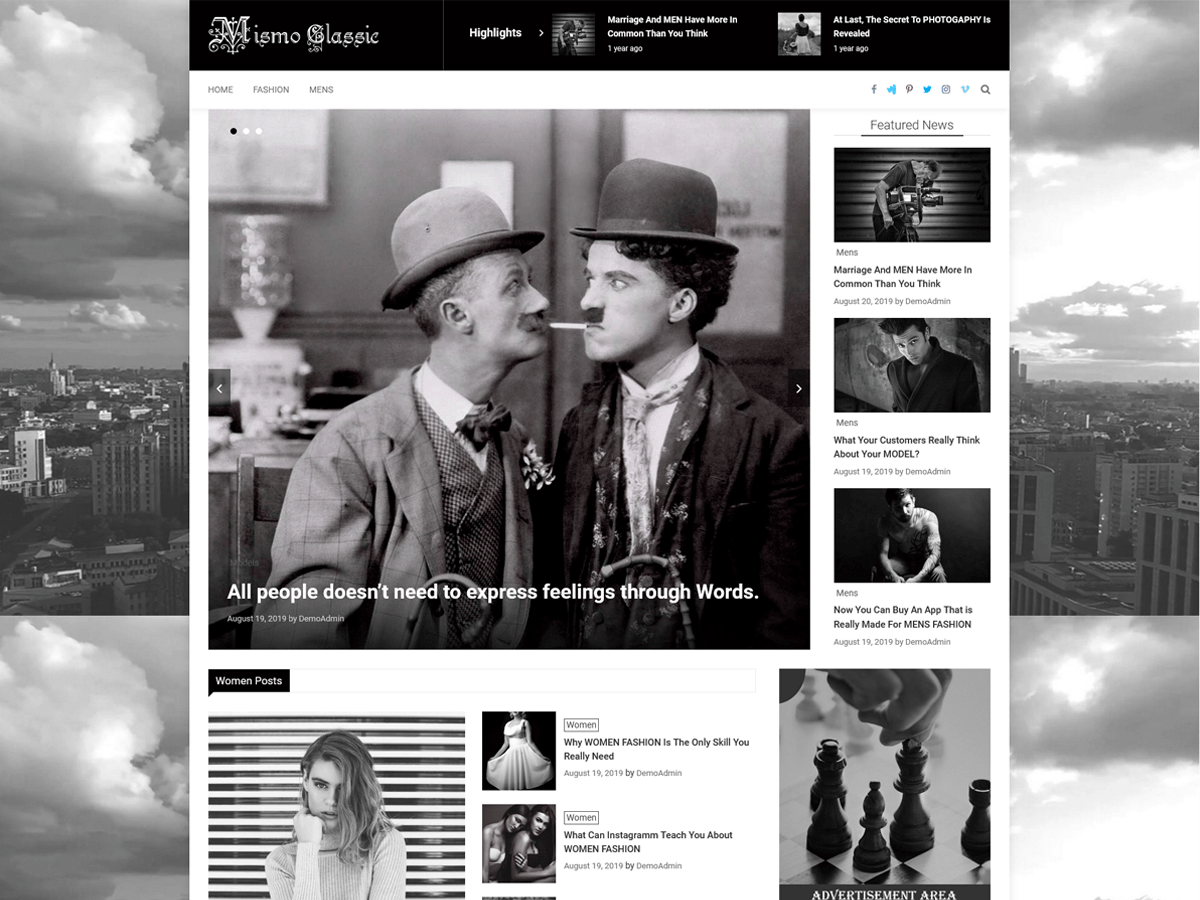1200x900 pixels.
Task: Open highlight 'Marriage And MEN Have More In Common'
Action: pos(672,26)
